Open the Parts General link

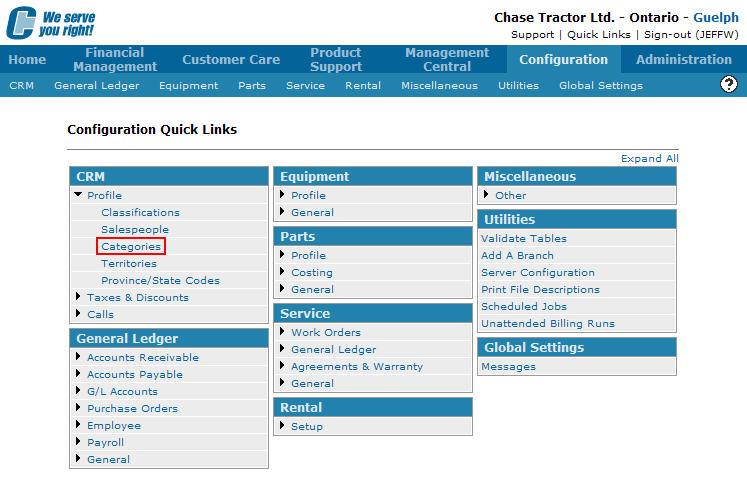click(x=312, y=289)
